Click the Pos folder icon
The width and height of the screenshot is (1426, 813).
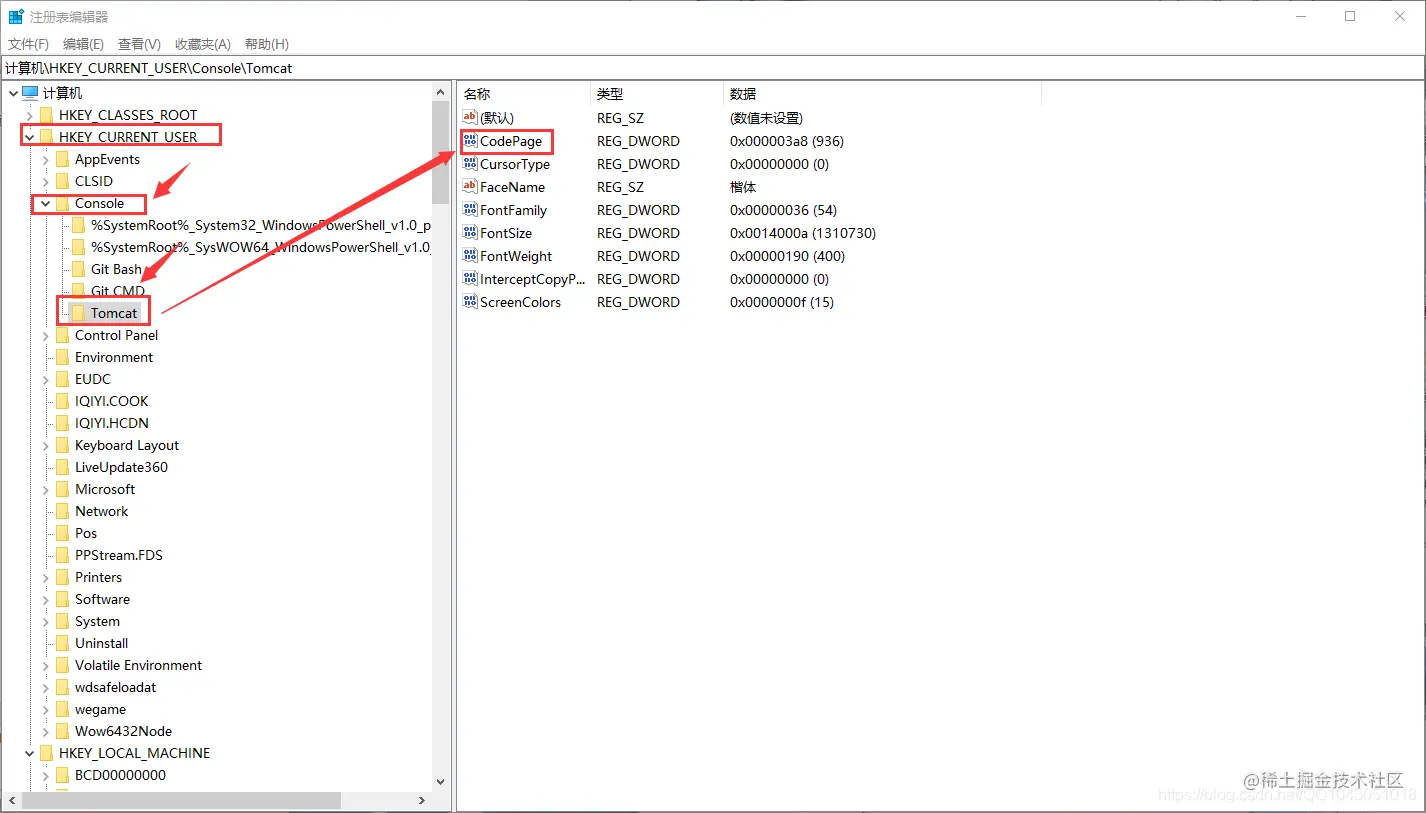tap(62, 533)
